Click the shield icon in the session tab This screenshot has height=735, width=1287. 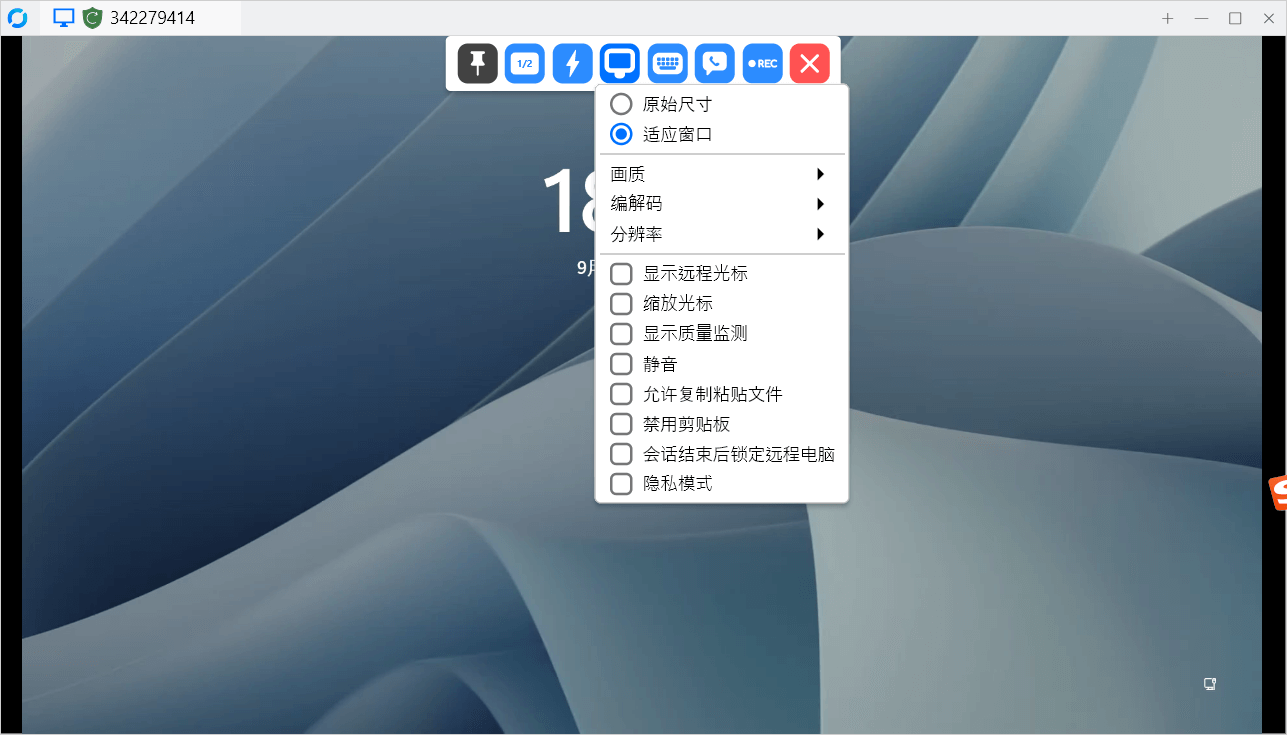[92, 17]
